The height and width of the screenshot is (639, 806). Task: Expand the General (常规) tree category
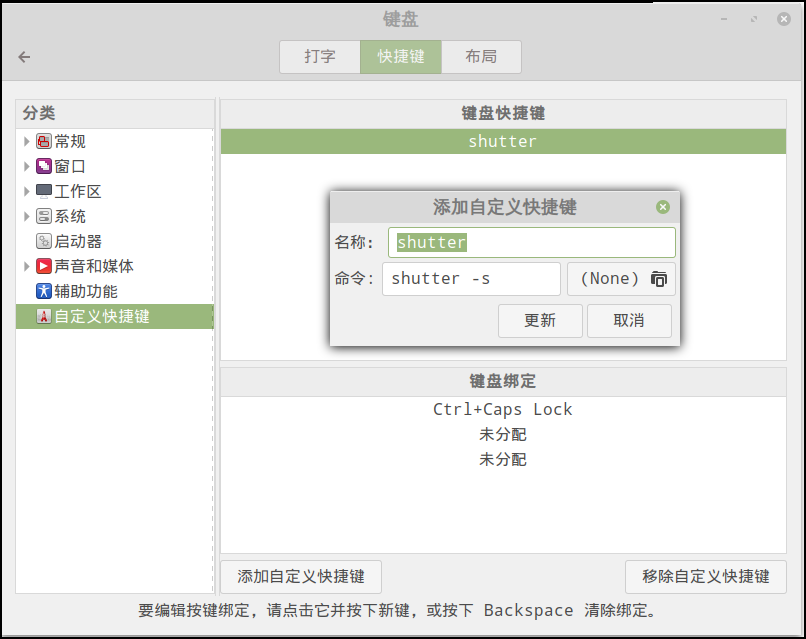pyautogui.click(x=27, y=142)
